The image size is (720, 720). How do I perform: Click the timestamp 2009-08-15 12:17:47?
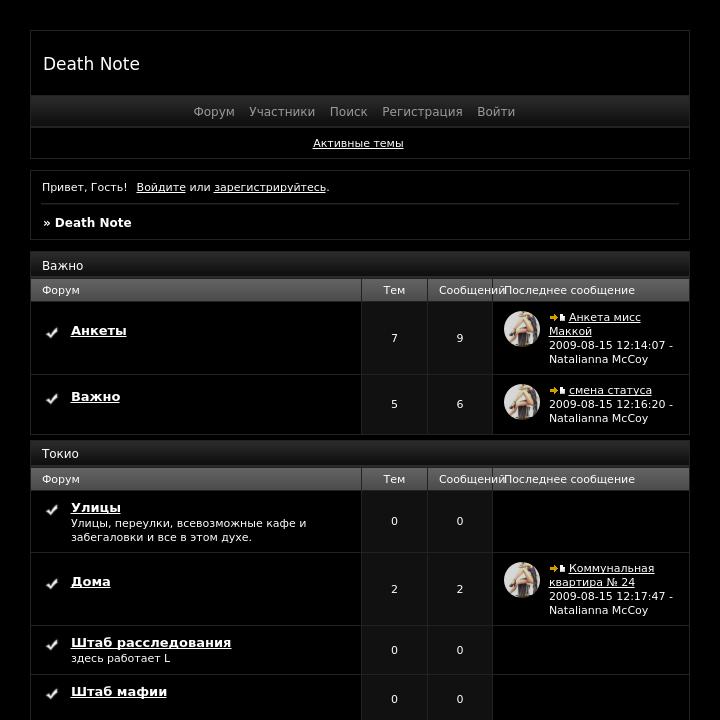pyautogui.click(x=607, y=596)
